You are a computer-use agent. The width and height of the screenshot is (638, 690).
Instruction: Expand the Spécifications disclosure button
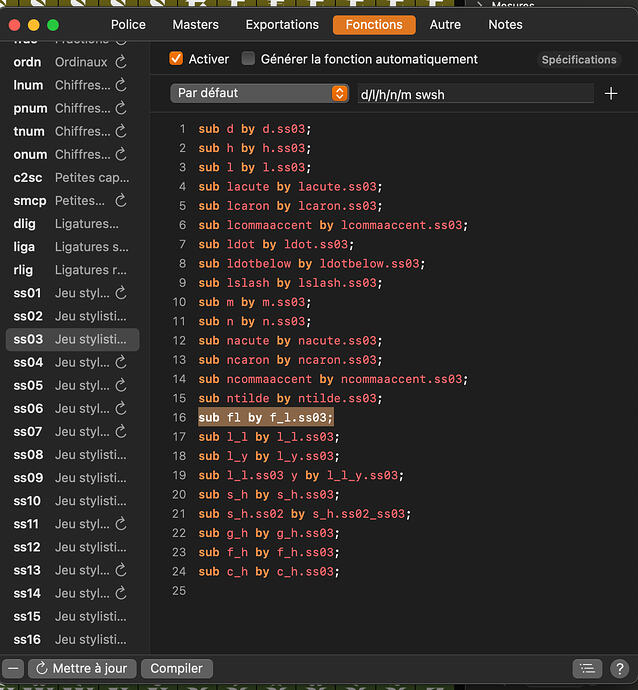[x=579, y=60]
